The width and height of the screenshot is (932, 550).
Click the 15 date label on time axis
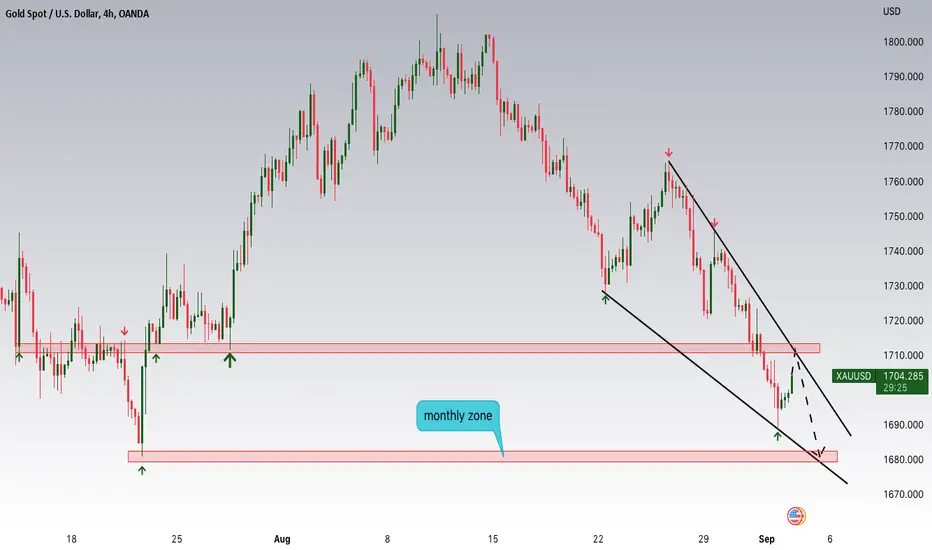tap(493, 539)
